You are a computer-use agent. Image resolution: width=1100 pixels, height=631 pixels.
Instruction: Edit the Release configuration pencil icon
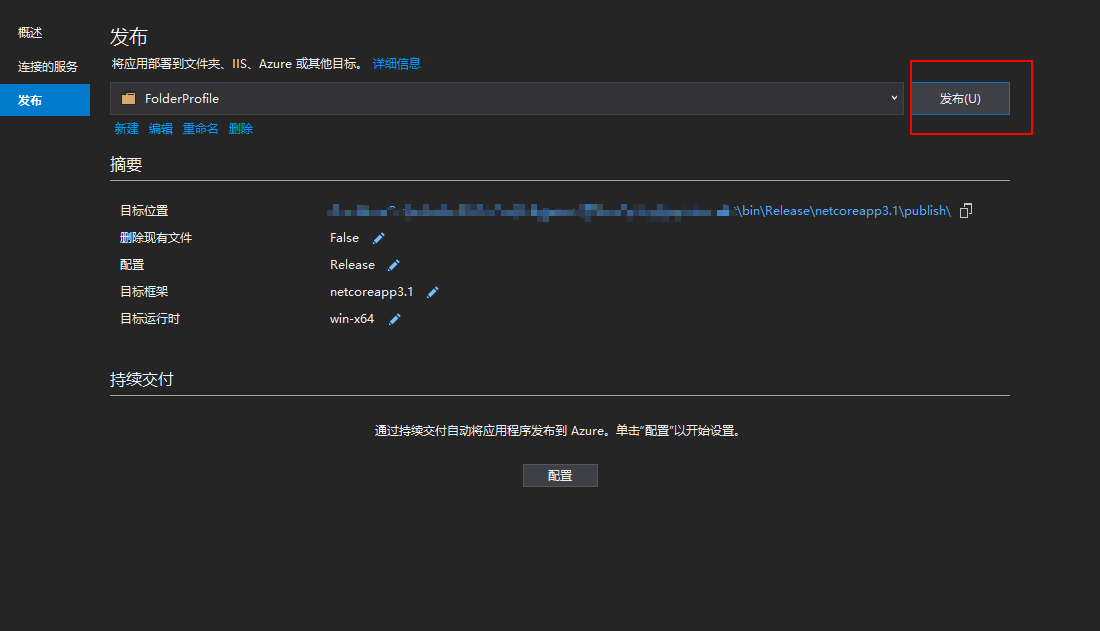click(394, 265)
